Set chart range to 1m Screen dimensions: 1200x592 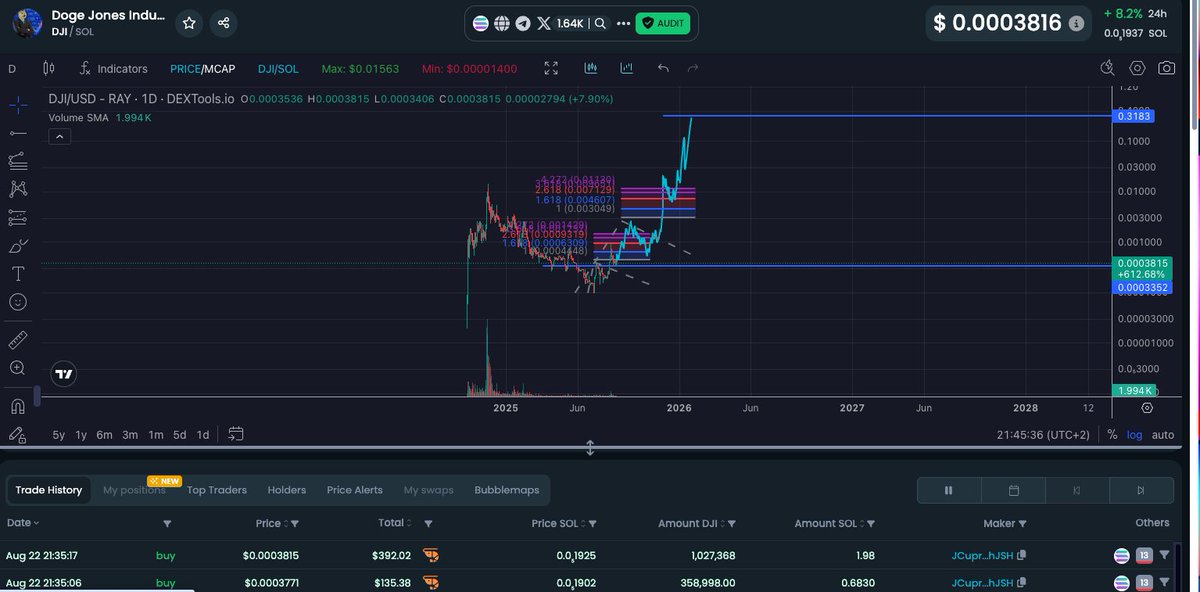[x=156, y=435]
